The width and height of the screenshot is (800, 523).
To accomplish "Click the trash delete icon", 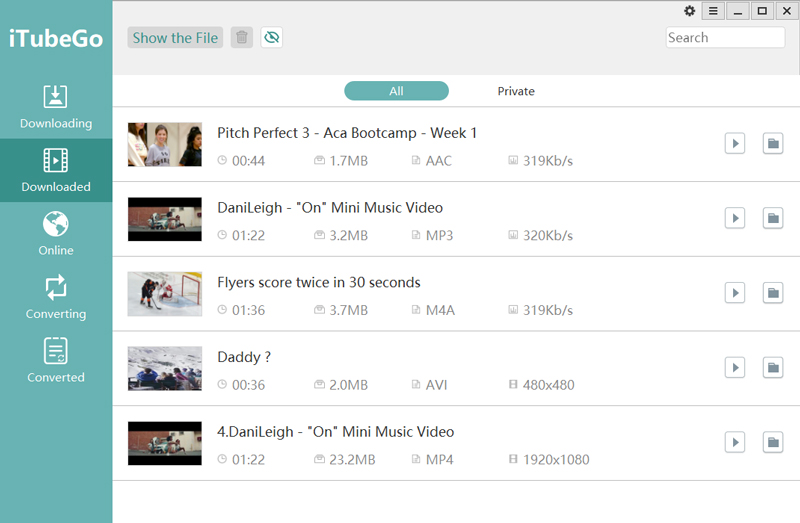I will [242, 38].
